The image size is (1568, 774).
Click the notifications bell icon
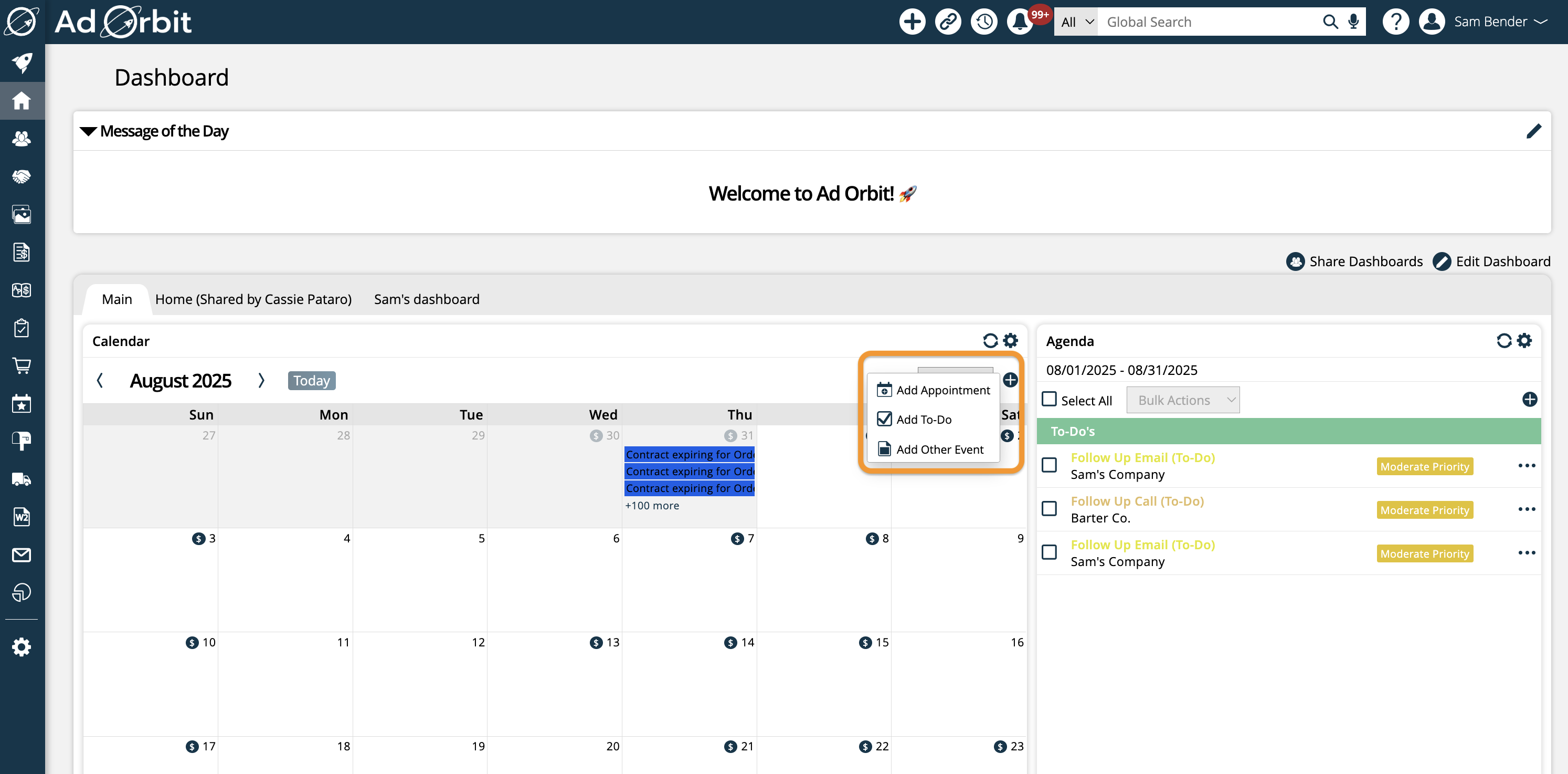click(1020, 22)
